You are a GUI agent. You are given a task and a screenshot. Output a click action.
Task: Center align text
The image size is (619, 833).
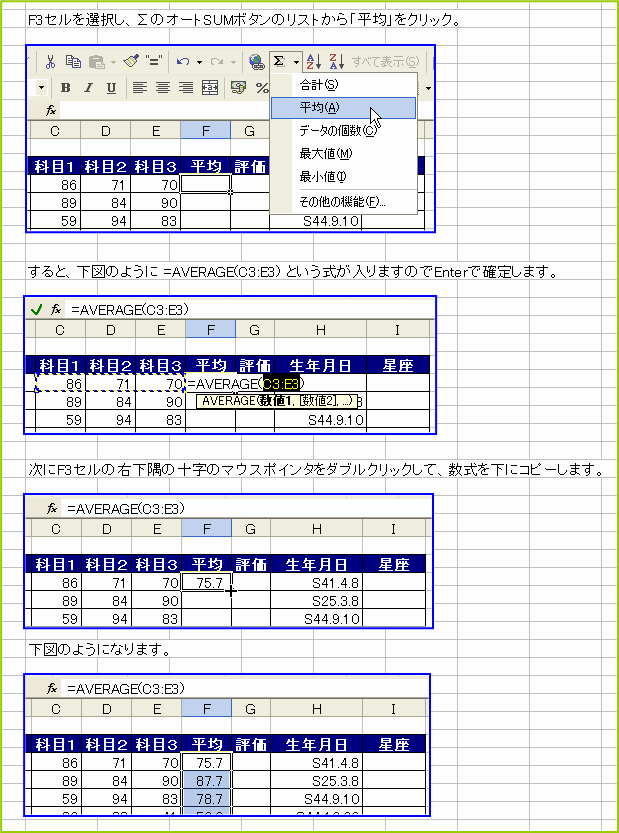[x=163, y=88]
